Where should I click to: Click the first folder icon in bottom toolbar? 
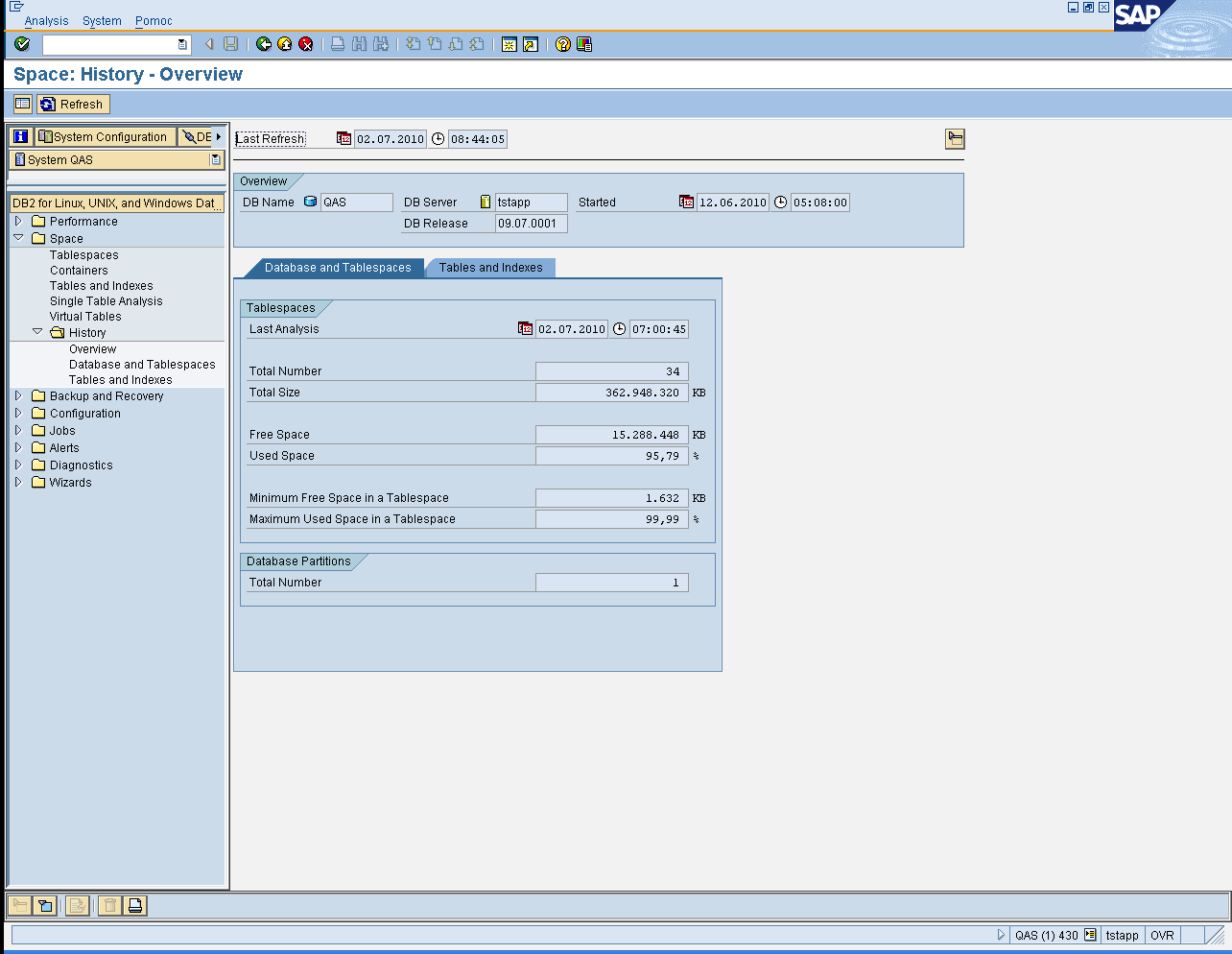click(x=19, y=905)
